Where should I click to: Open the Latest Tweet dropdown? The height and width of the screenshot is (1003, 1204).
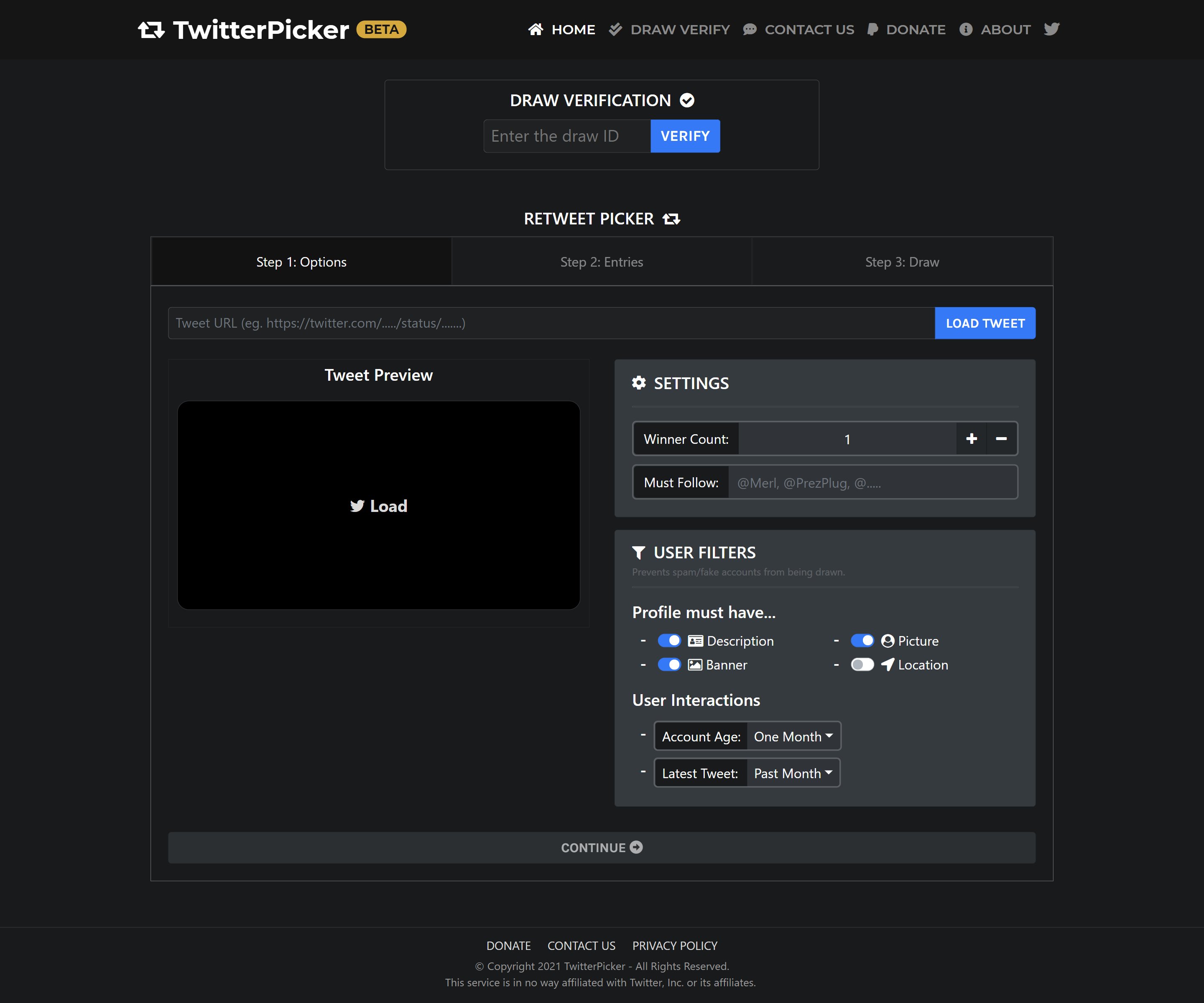pyautogui.click(x=793, y=773)
